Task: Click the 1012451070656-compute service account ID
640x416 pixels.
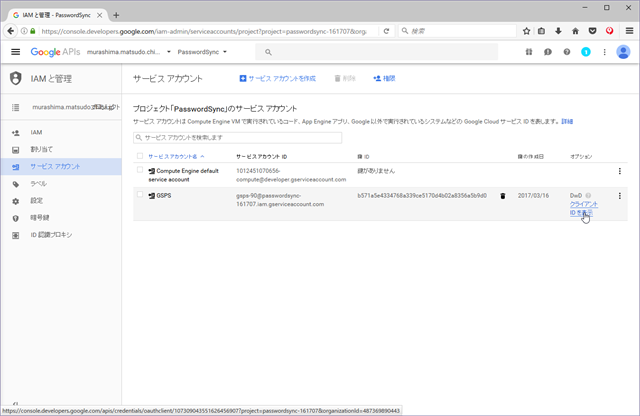Action: coord(291,175)
